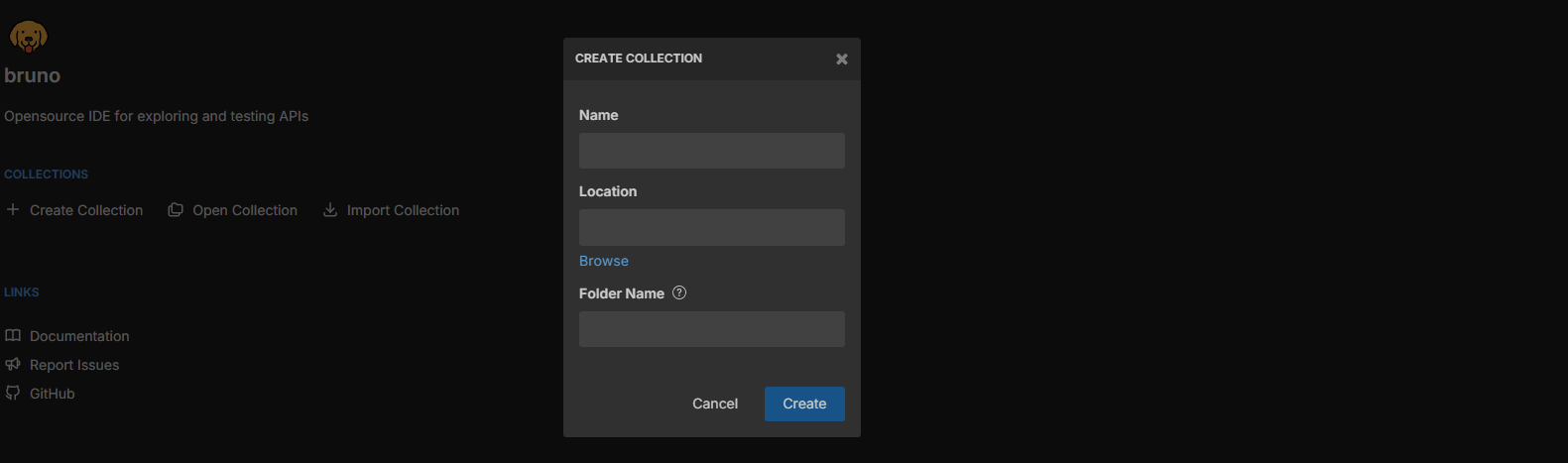Click the Folder Name help icon
Screen dimensions: 1568x463
point(679,292)
